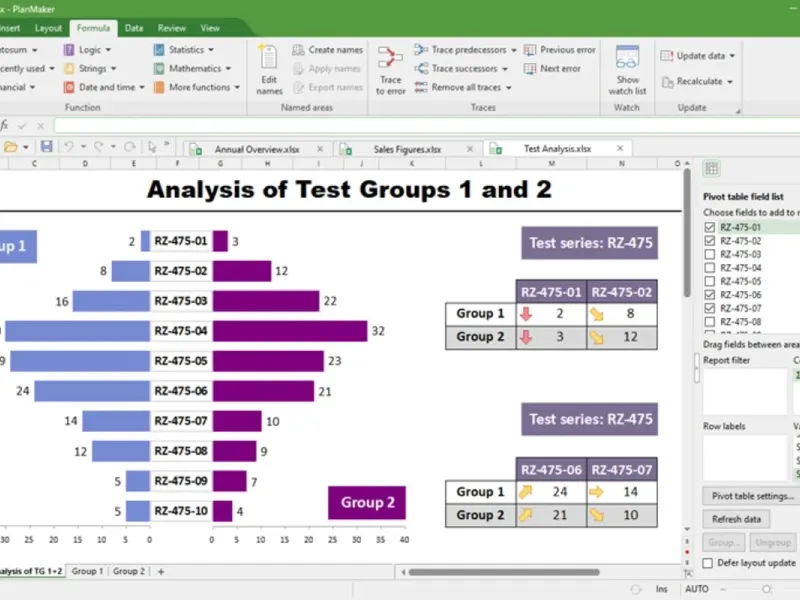Viewport: 800px width, 600px height.
Task: Check the RZ-475-03 field
Action: point(709,254)
